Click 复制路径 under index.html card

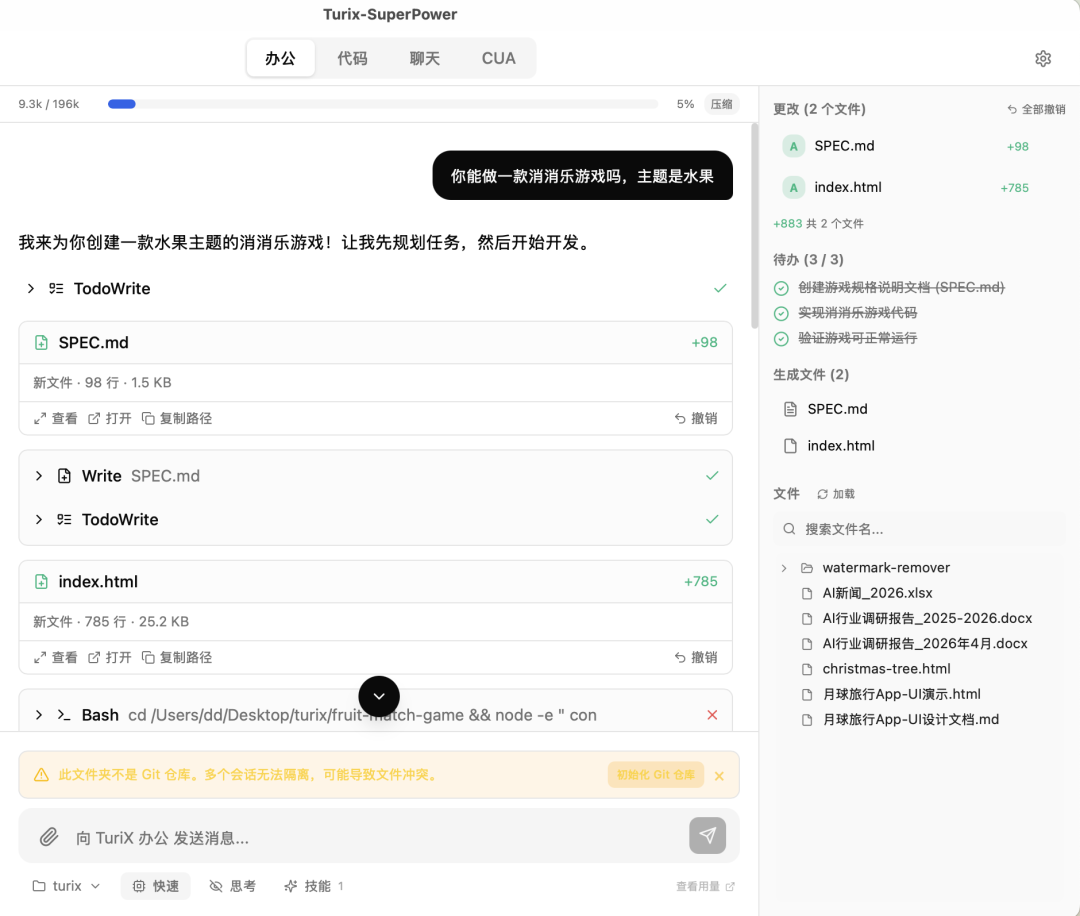177,657
